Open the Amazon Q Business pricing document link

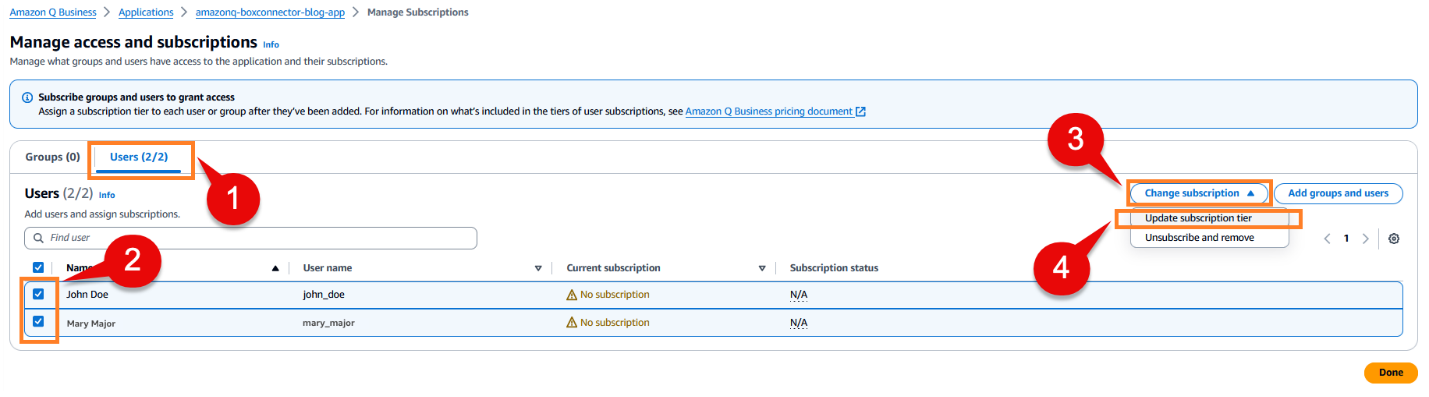click(x=769, y=112)
